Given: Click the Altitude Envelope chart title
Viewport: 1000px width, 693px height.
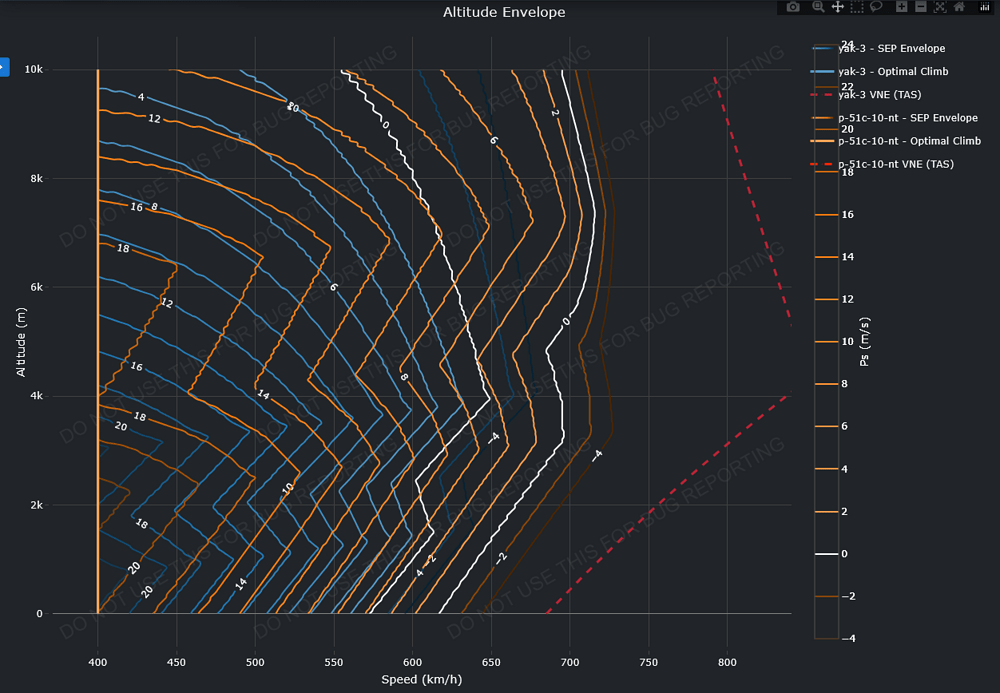Looking at the screenshot, I should pyautogui.click(x=504, y=13).
